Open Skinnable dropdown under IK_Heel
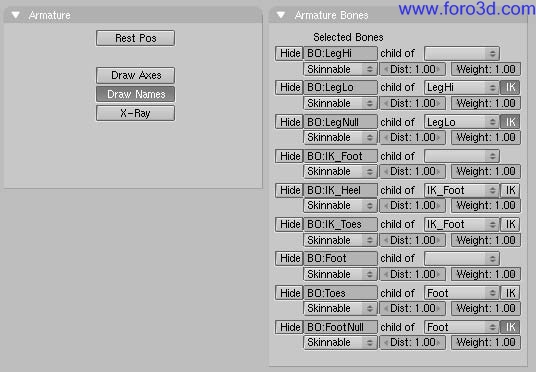The image size is (536, 372). (340, 205)
